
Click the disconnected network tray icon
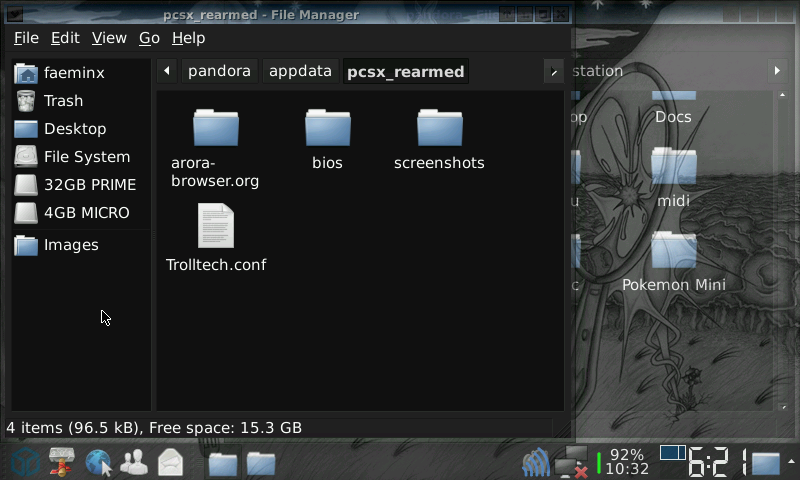(x=571, y=462)
